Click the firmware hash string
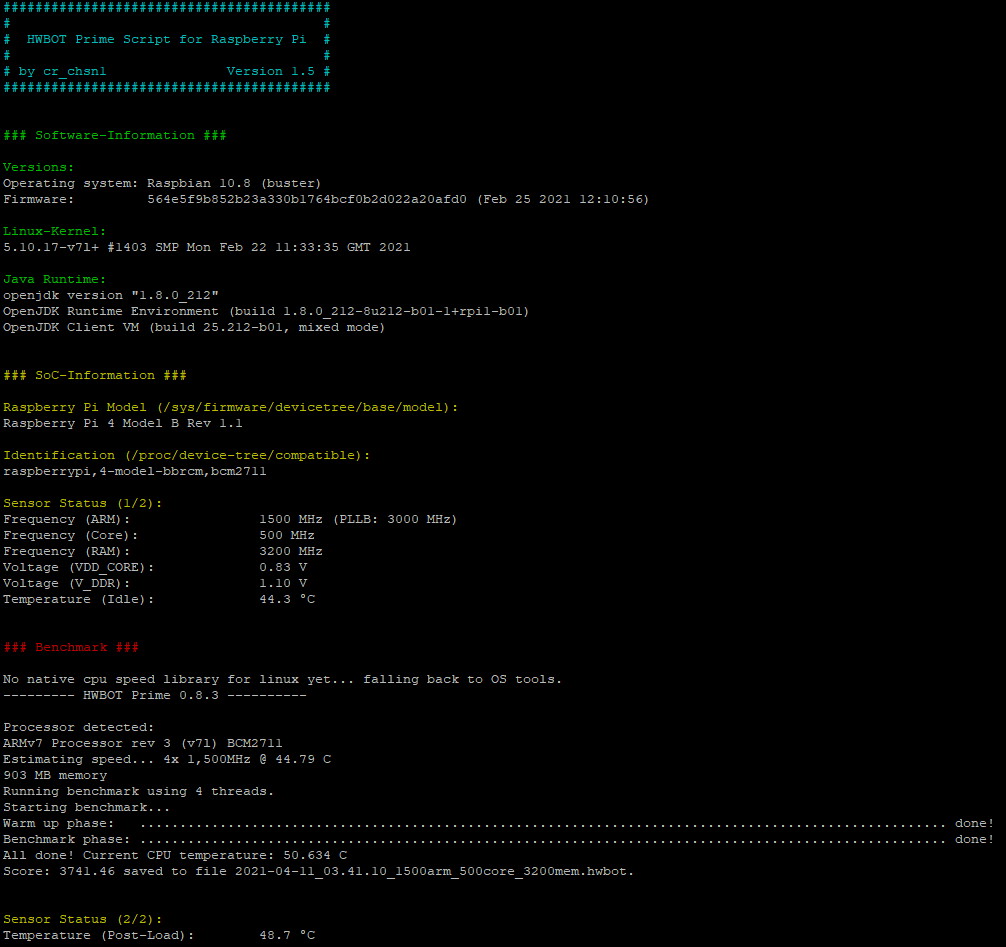This screenshot has width=1006, height=947. [x=307, y=200]
